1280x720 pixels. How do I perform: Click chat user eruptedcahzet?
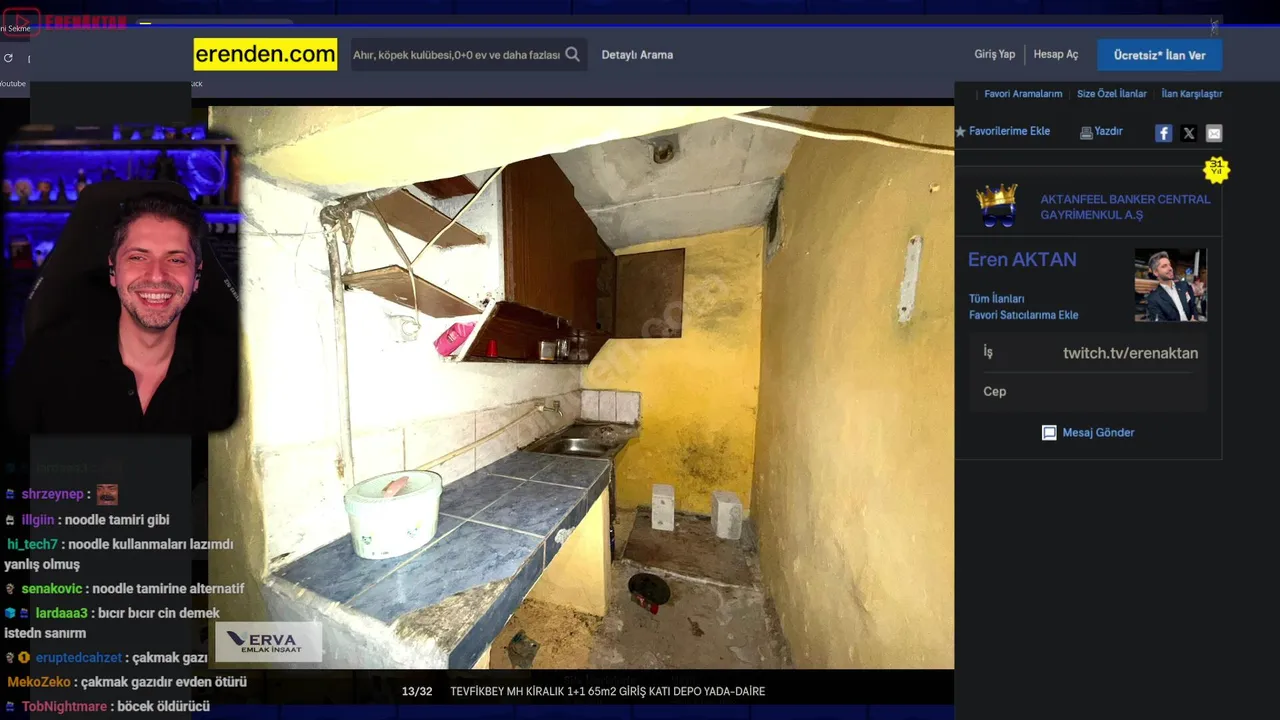coord(78,658)
